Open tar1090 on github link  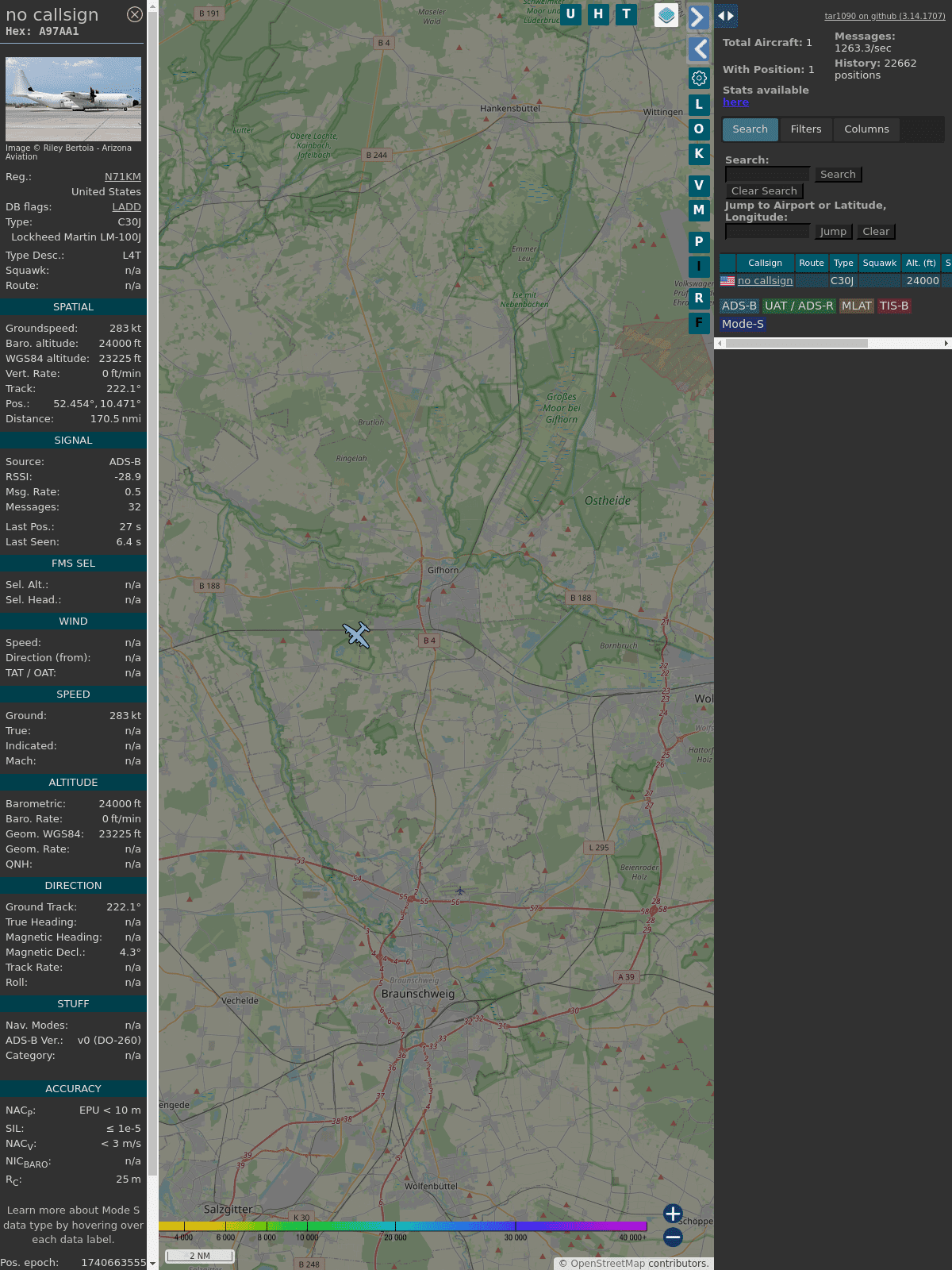click(885, 16)
